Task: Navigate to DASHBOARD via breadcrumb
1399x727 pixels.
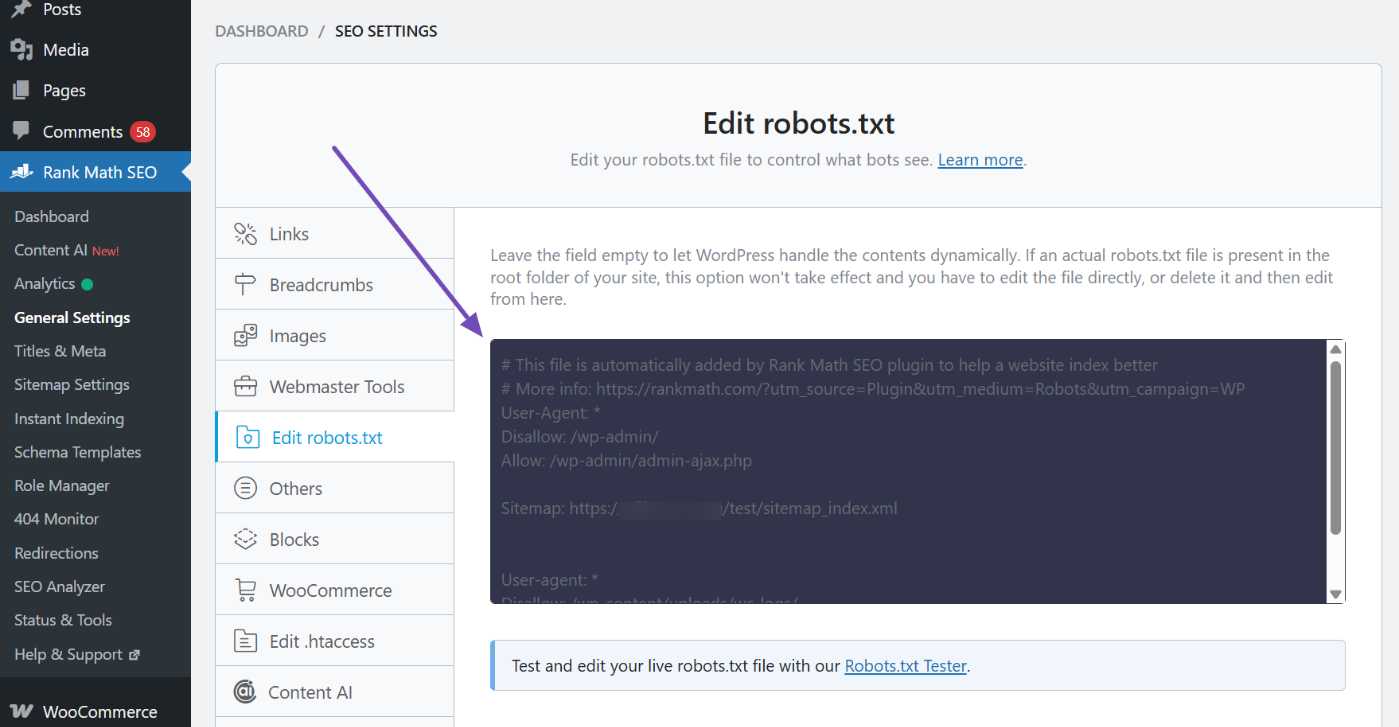Action: (x=261, y=30)
